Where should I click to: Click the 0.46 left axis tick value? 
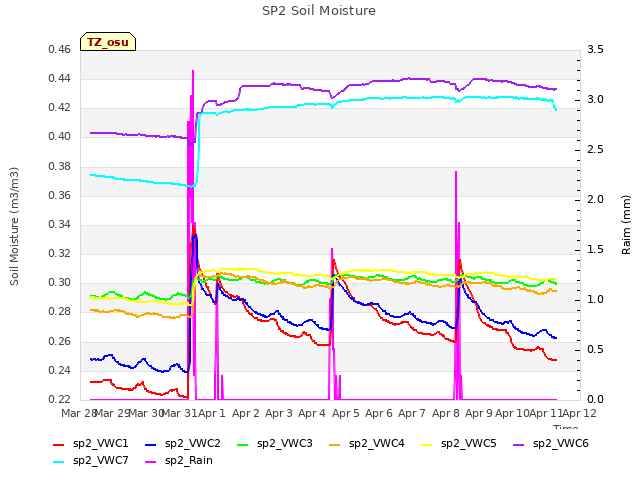point(60,50)
